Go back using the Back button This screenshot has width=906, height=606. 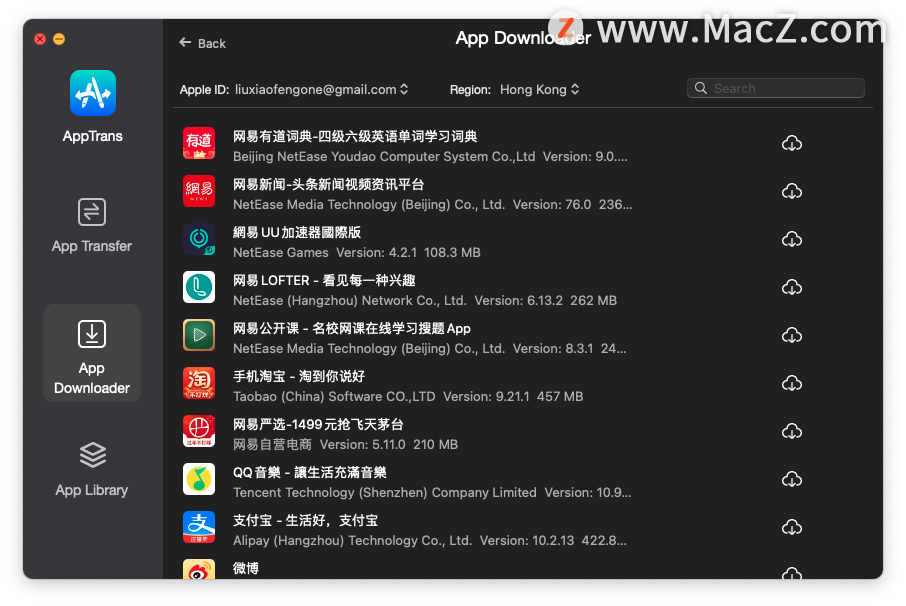(202, 43)
